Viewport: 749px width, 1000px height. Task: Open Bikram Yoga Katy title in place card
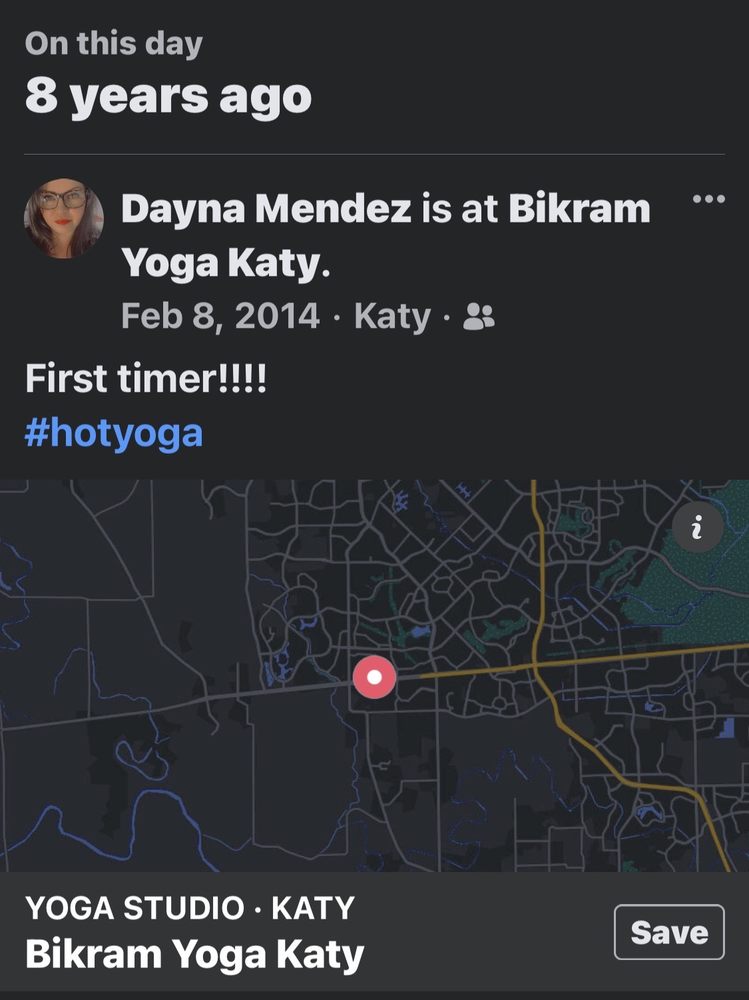[x=195, y=955]
